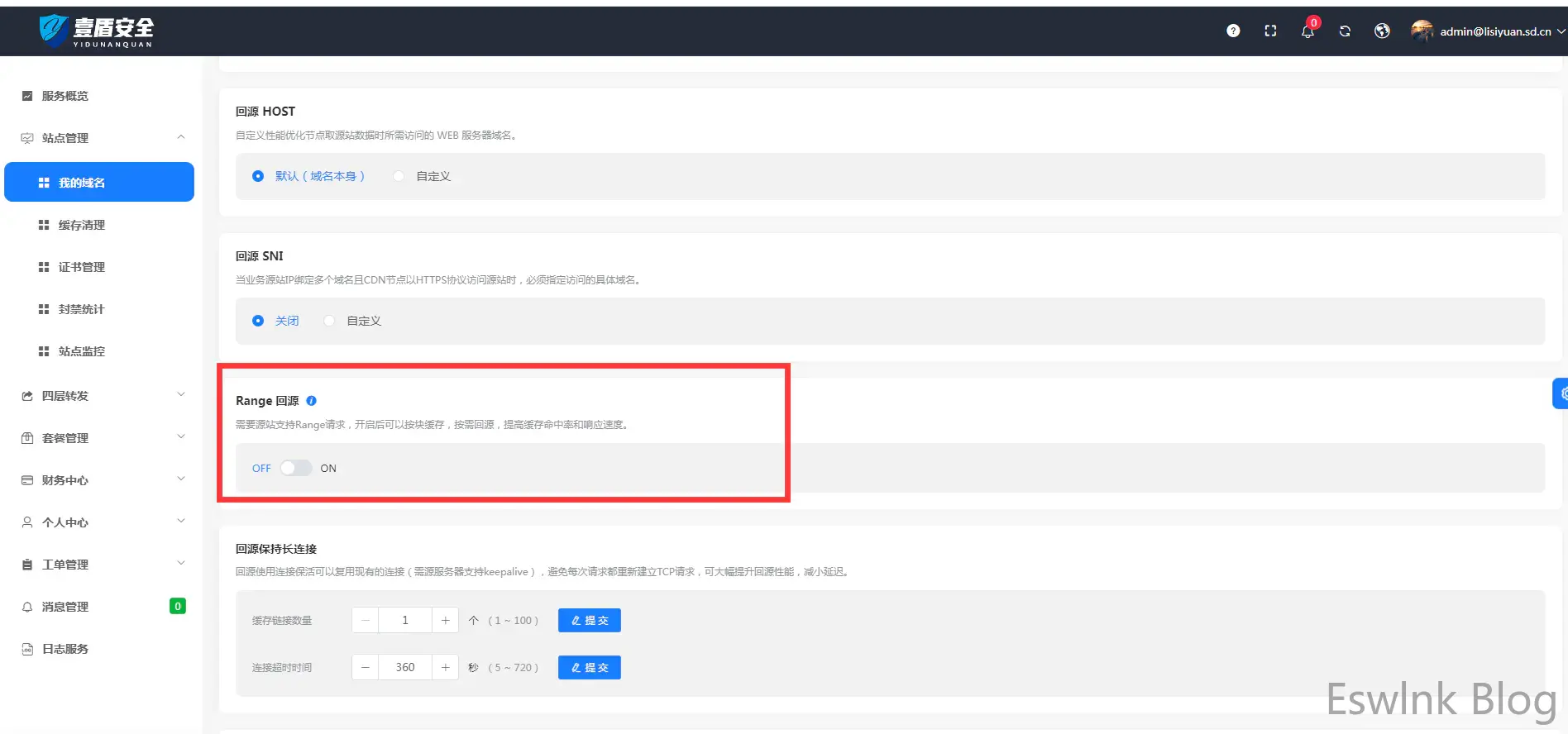
Task: Increase 缓存链接数量 with plus button
Action: (445, 620)
